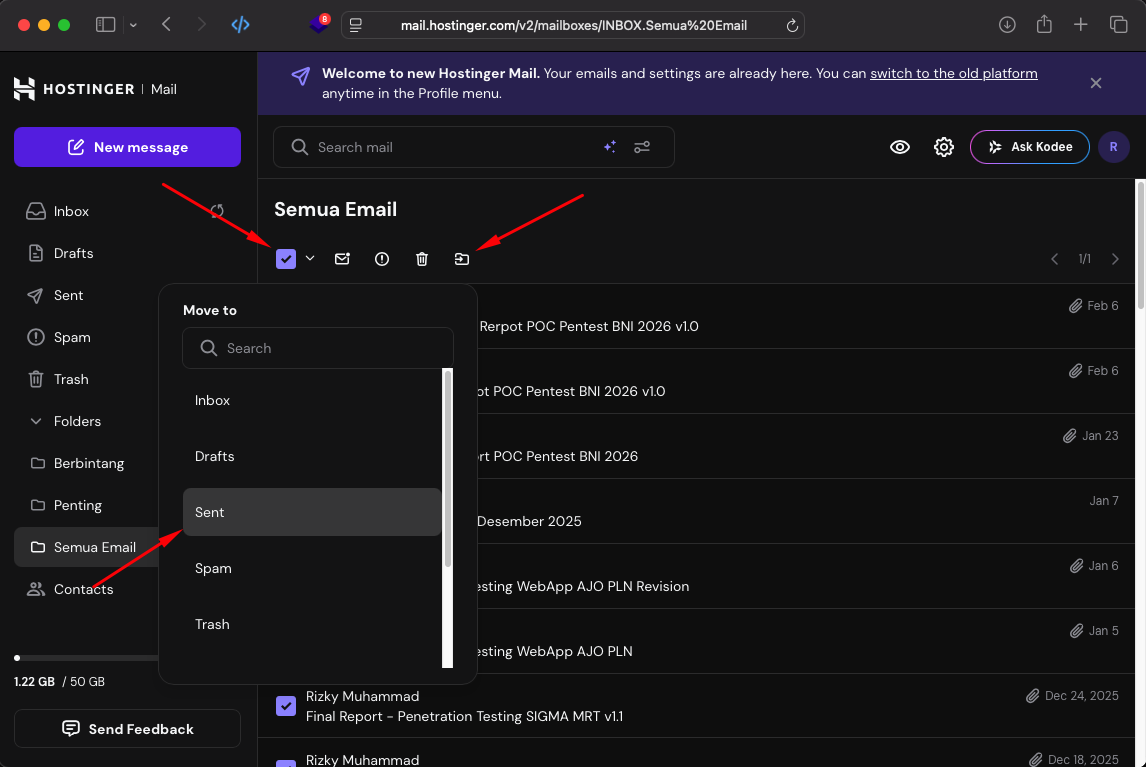Uncheck the select-all checkbox in toolbar

click(286, 258)
